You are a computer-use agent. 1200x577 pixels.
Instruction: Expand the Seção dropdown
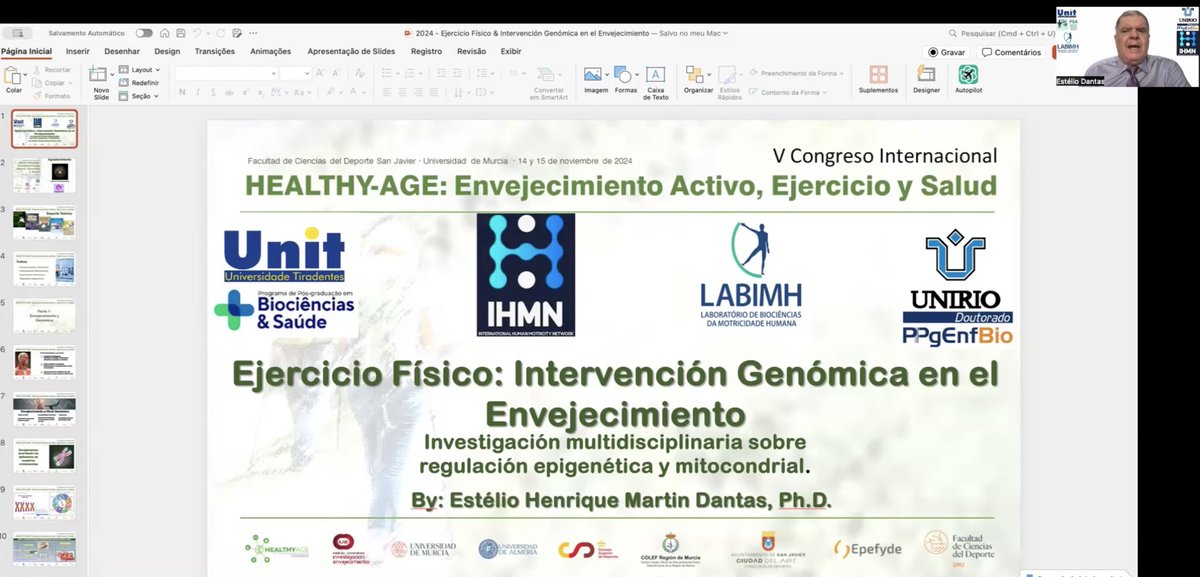click(x=138, y=96)
